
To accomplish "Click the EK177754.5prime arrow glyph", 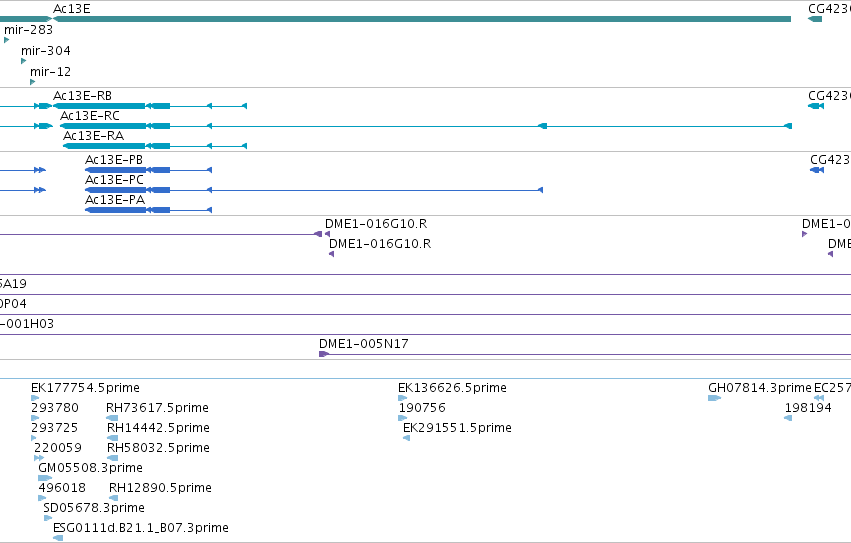I will (x=35, y=398).
